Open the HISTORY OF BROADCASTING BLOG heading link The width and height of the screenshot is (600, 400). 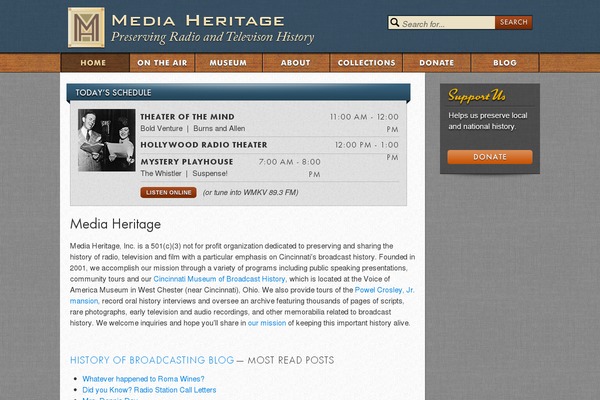click(152, 360)
